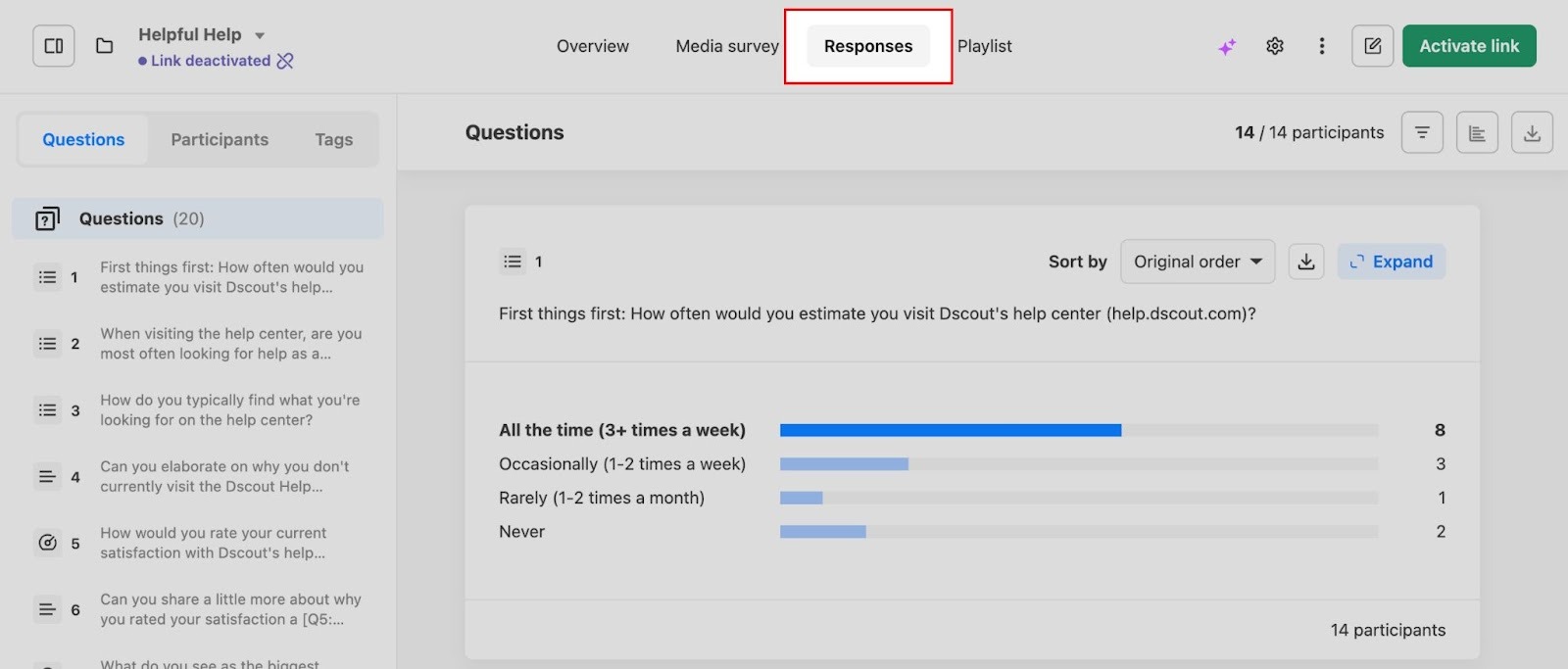
Task: Go to the Playlist tab
Action: (x=984, y=46)
